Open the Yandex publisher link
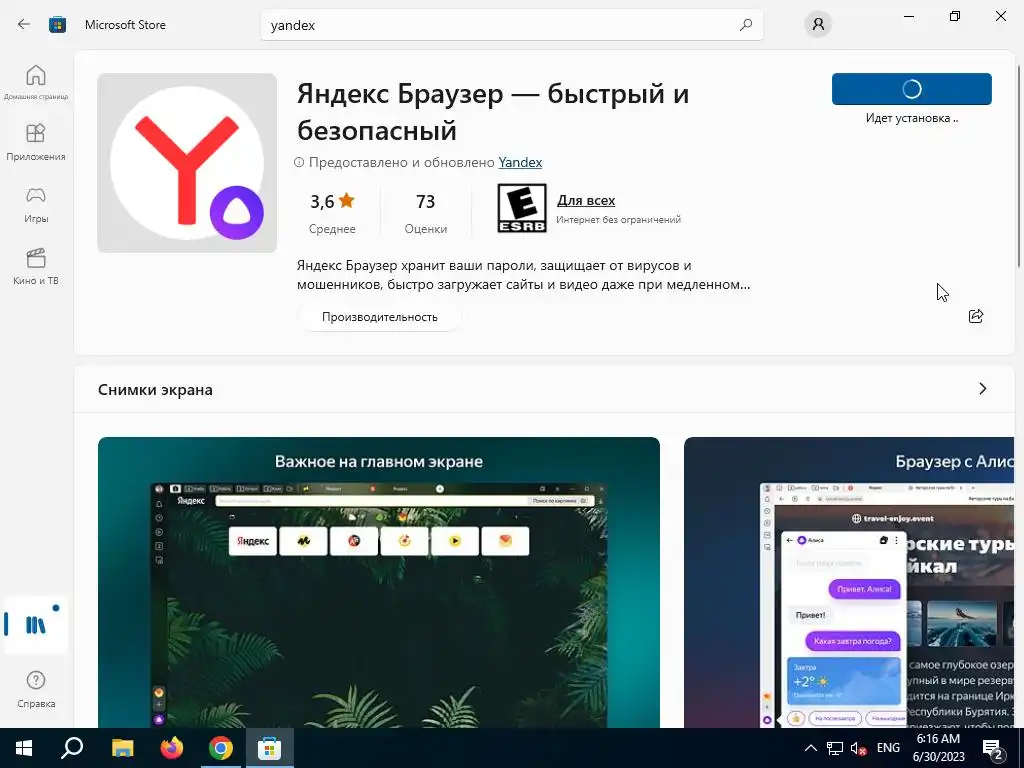Screen dimensions: 1024x768 pos(520,162)
